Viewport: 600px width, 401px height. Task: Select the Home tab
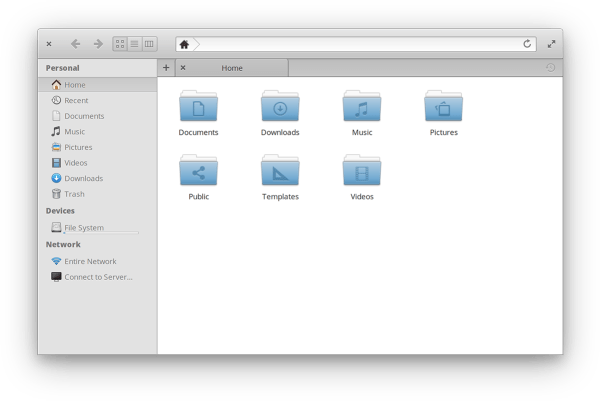pos(232,68)
